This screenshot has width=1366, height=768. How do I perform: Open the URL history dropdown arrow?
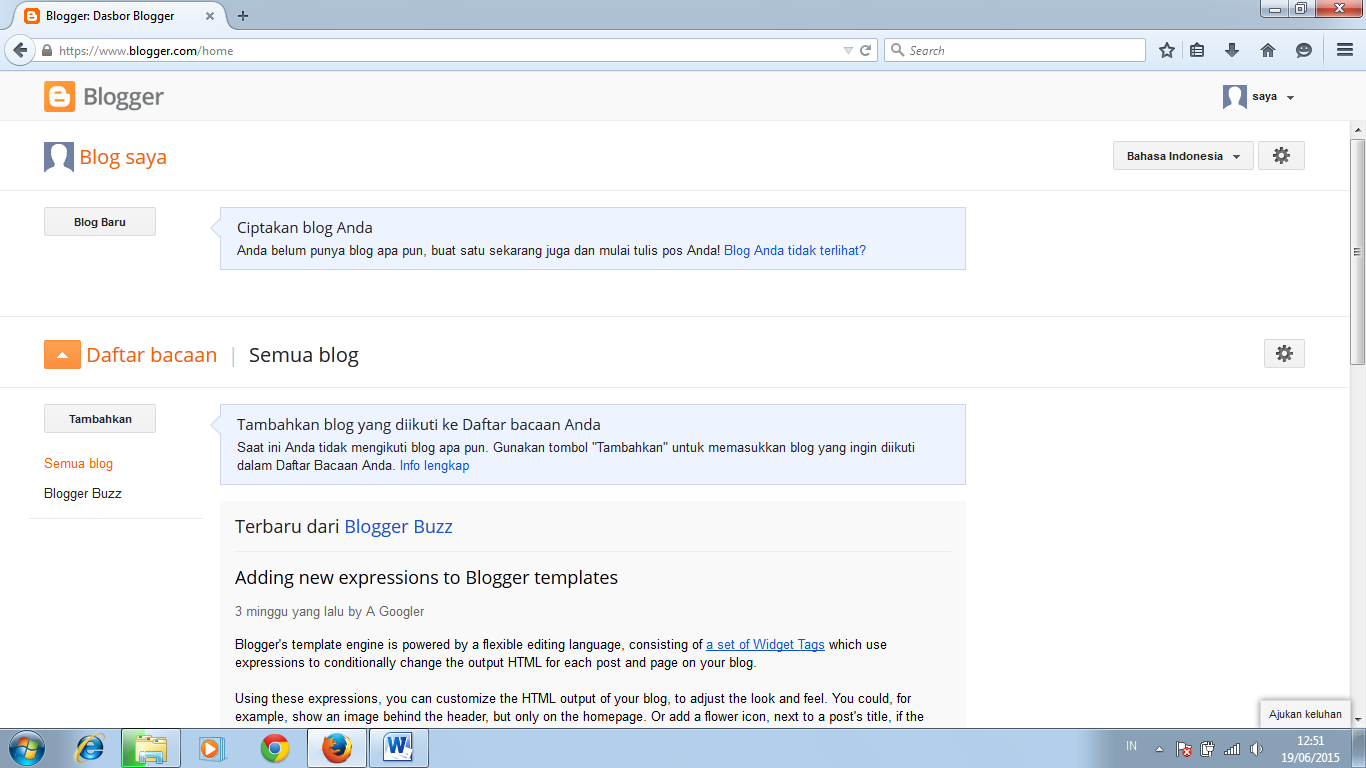848,50
